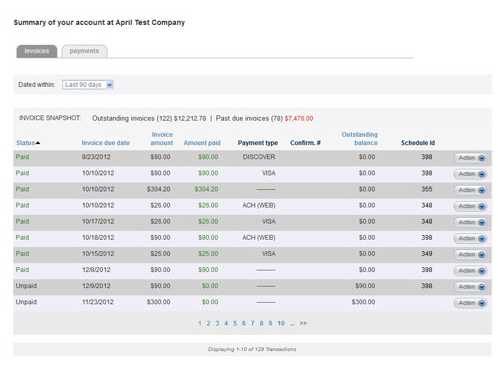This screenshot has height=375, width=498.
Task: Click the $304.20 amount paid cell
Action: coord(206,189)
